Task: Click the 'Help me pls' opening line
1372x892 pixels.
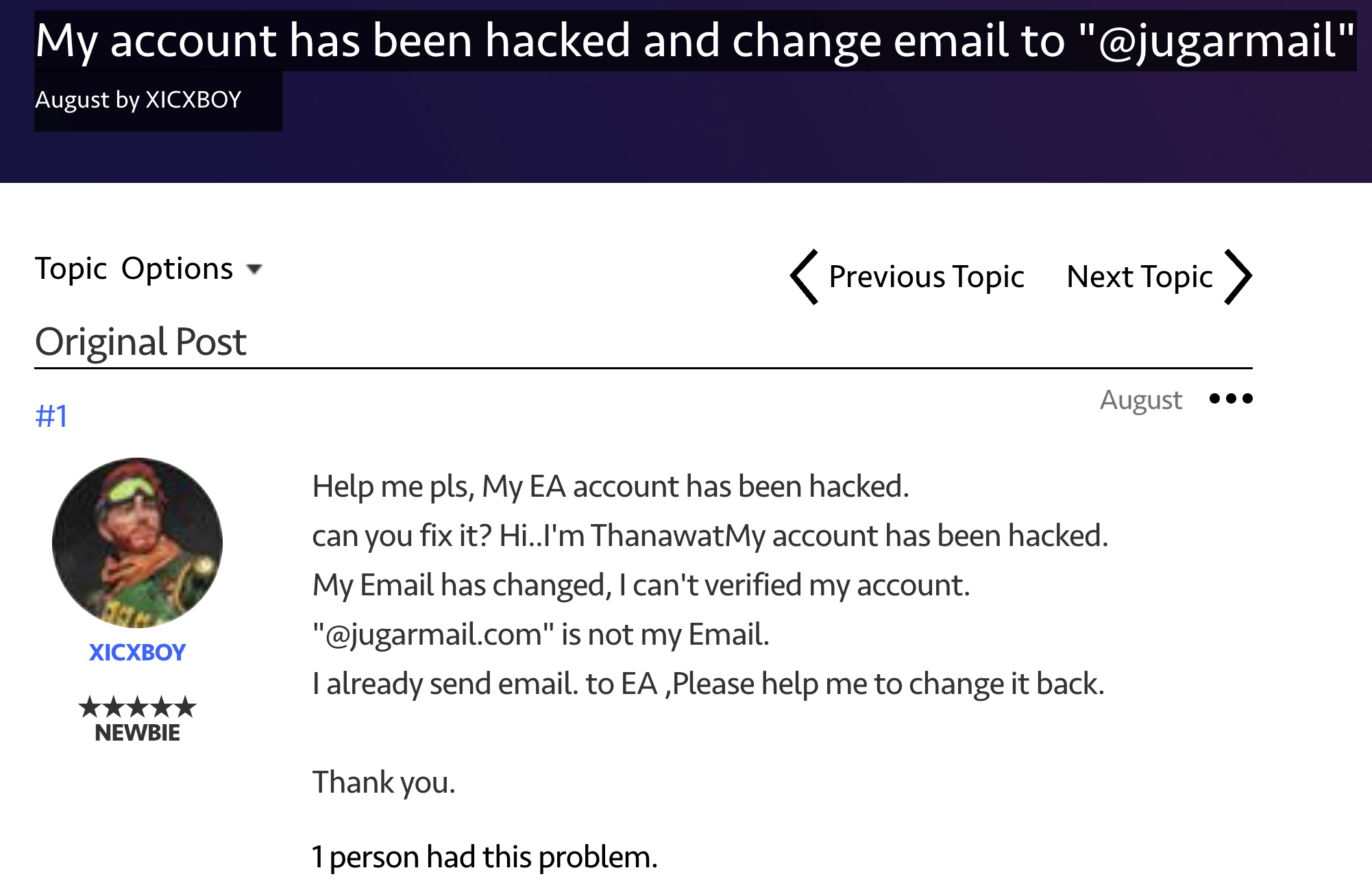Action: pyautogui.click(x=611, y=486)
